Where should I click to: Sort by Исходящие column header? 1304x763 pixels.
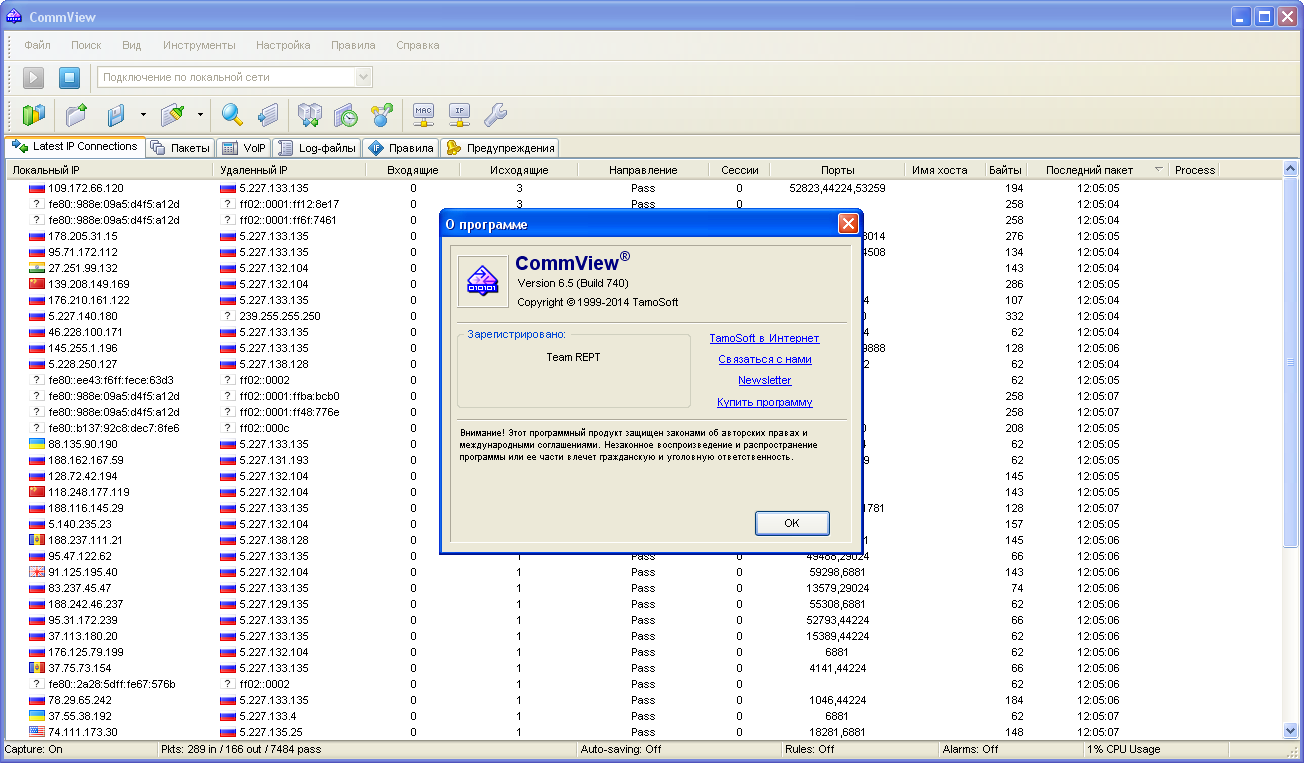519,170
